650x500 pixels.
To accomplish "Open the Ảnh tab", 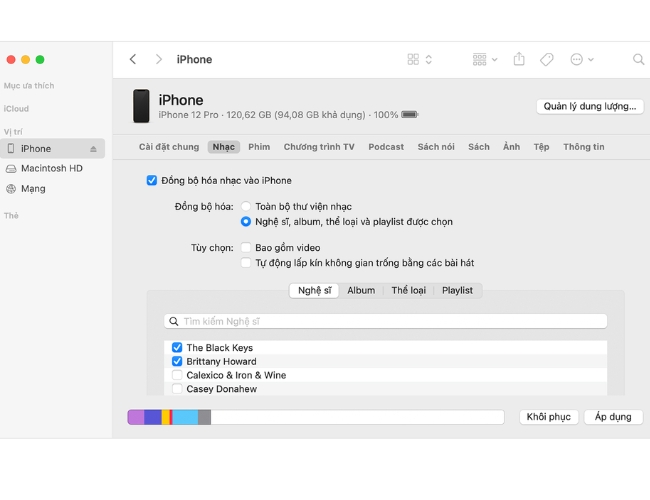I will [x=512, y=147].
